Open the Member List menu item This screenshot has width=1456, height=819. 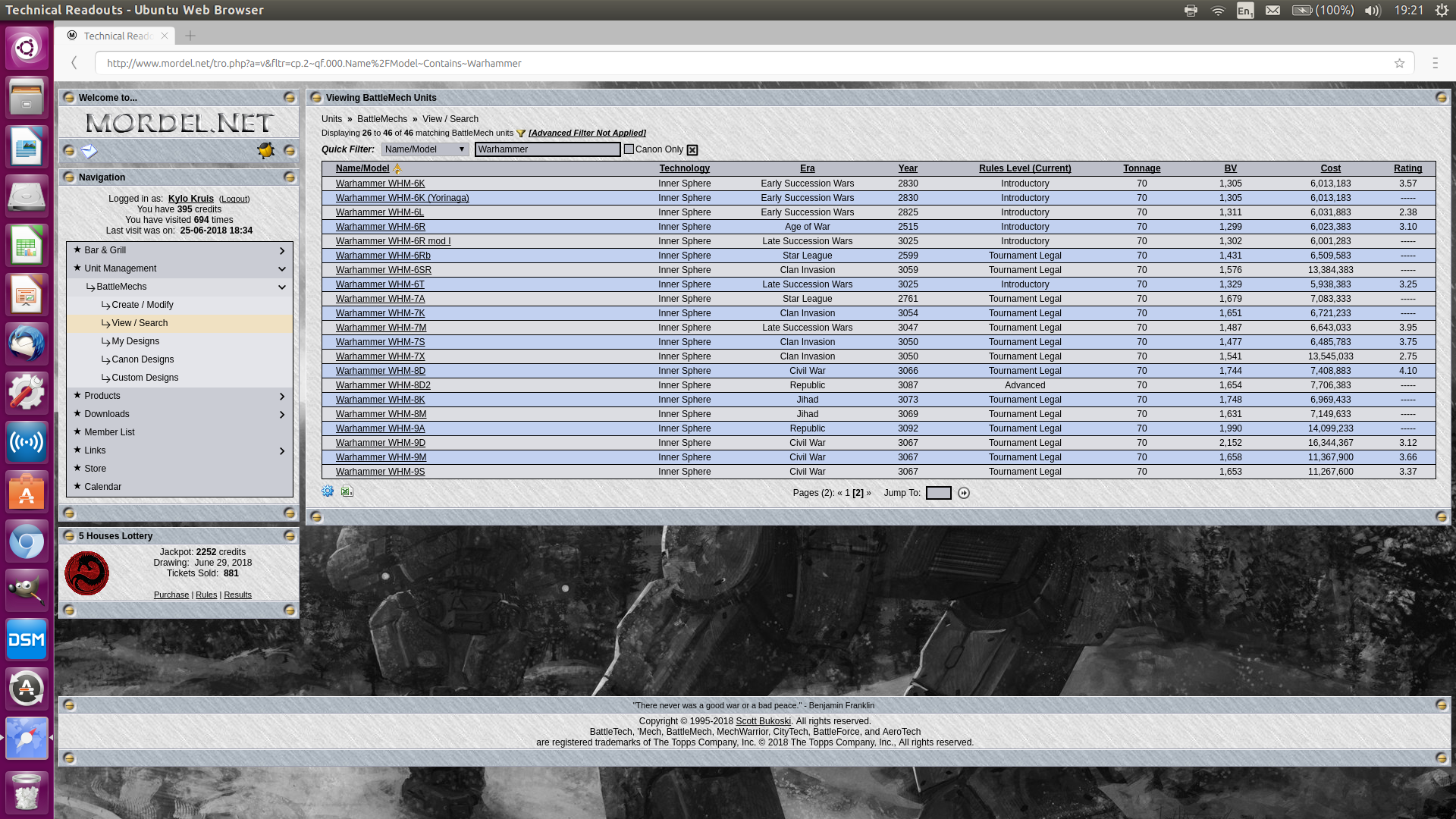pos(109,432)
